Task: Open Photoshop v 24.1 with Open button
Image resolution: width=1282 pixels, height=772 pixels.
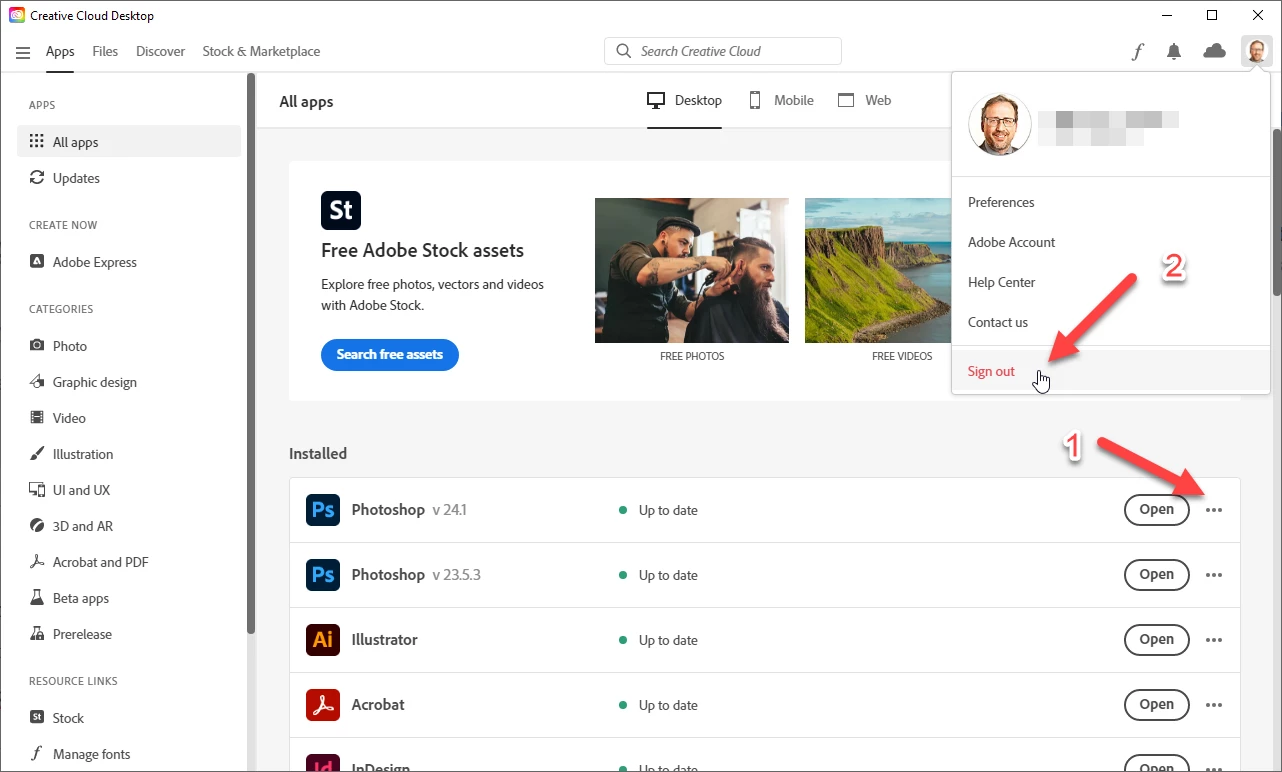Action: point(1156,510)
